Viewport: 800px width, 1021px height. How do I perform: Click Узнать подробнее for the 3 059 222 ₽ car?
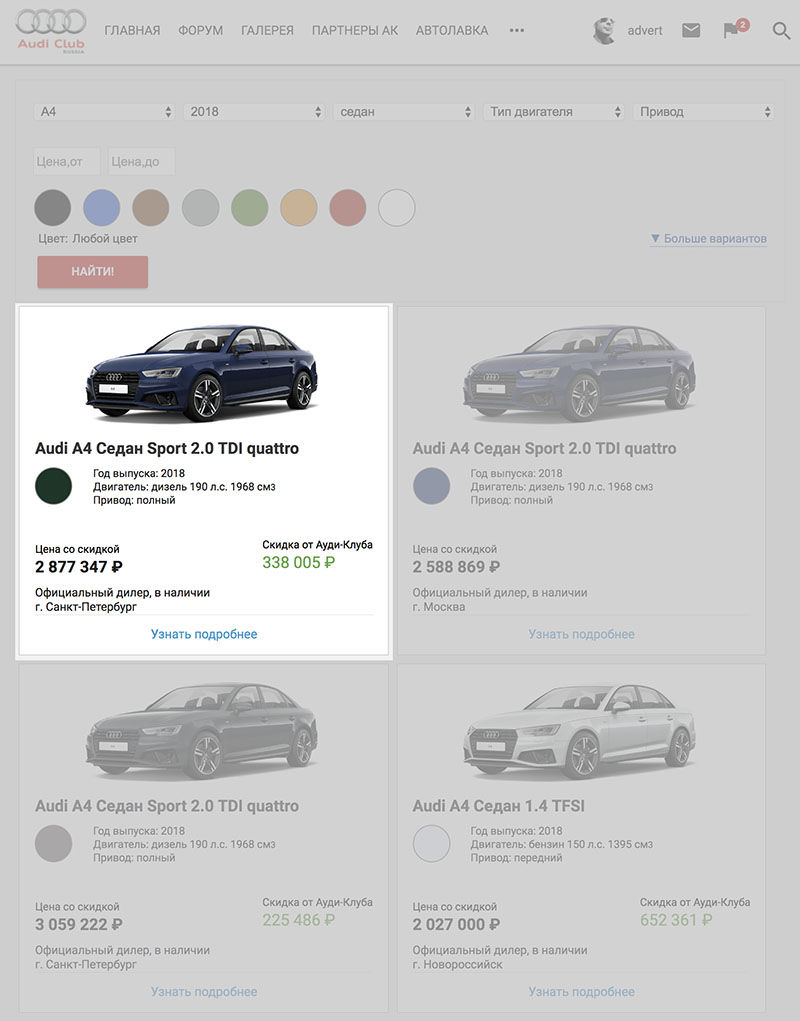(204, 992)
